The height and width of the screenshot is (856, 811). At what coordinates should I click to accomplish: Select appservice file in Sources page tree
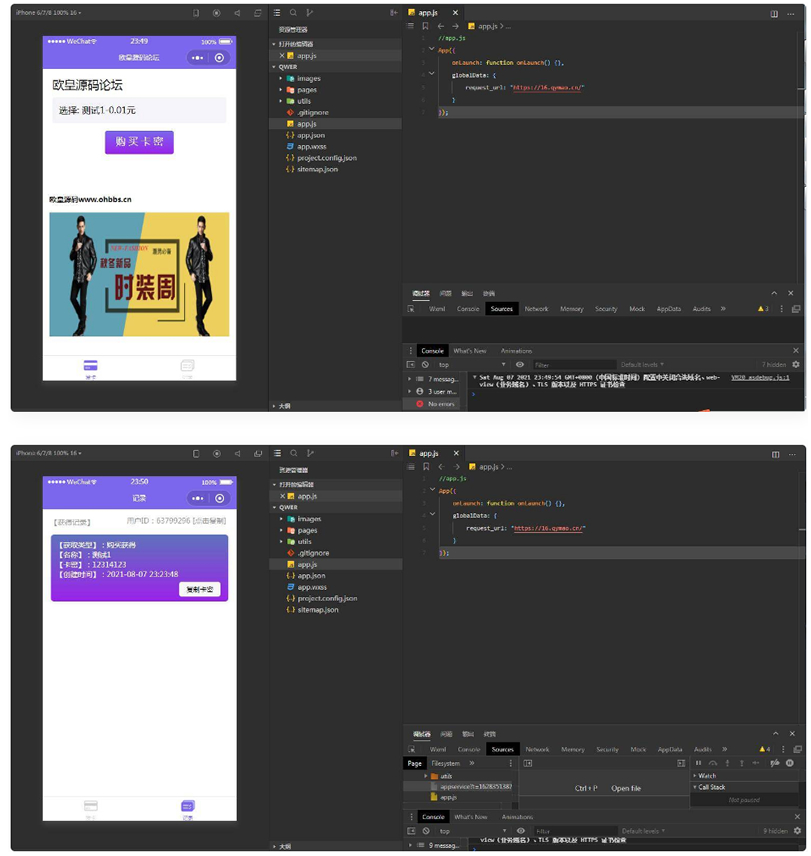pyautogui.click(x=475, y=787)
